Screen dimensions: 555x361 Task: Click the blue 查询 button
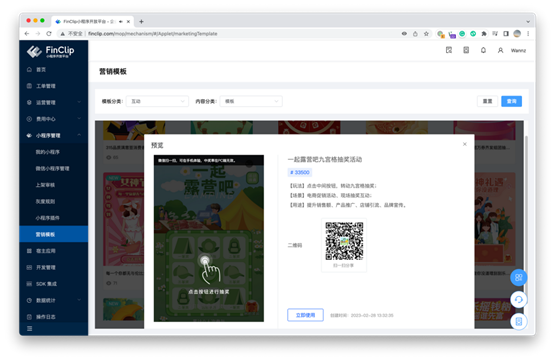[511, 101]
